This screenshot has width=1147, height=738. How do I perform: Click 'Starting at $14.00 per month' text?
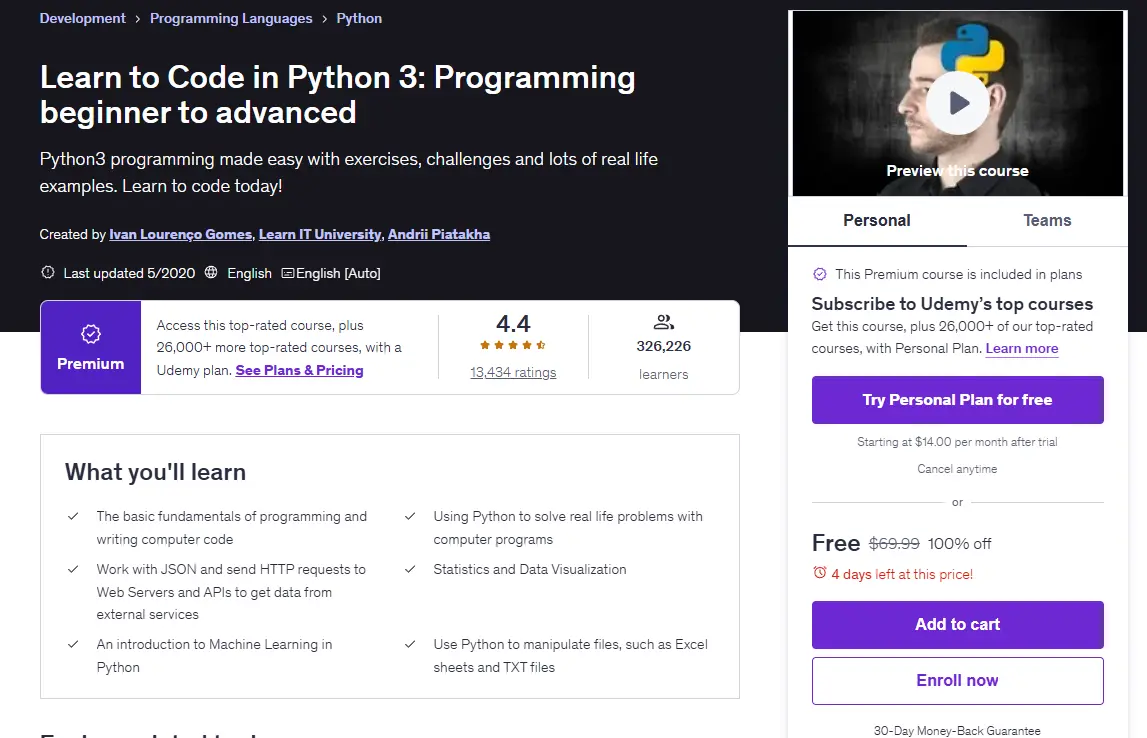click(x=957, y=442)
